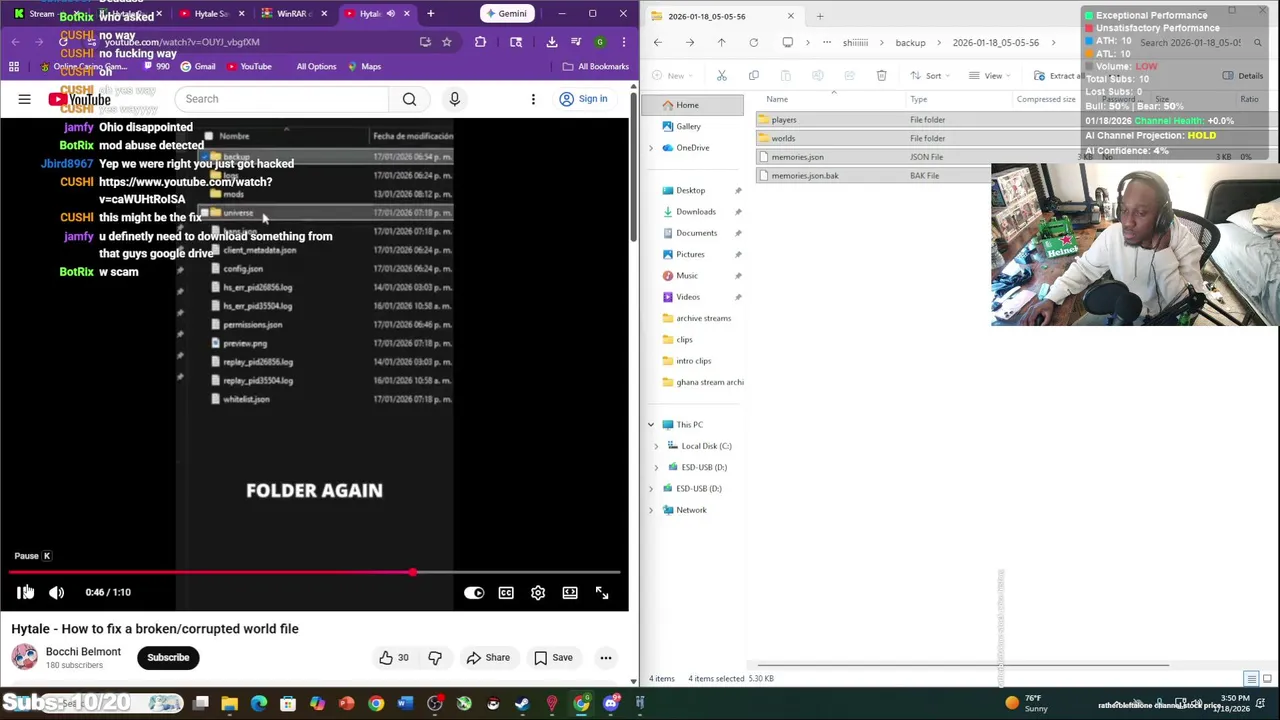The width and height of the screenshot is (1280, 720).
Task: Pause the YouTube video
Action: [24, 593]
